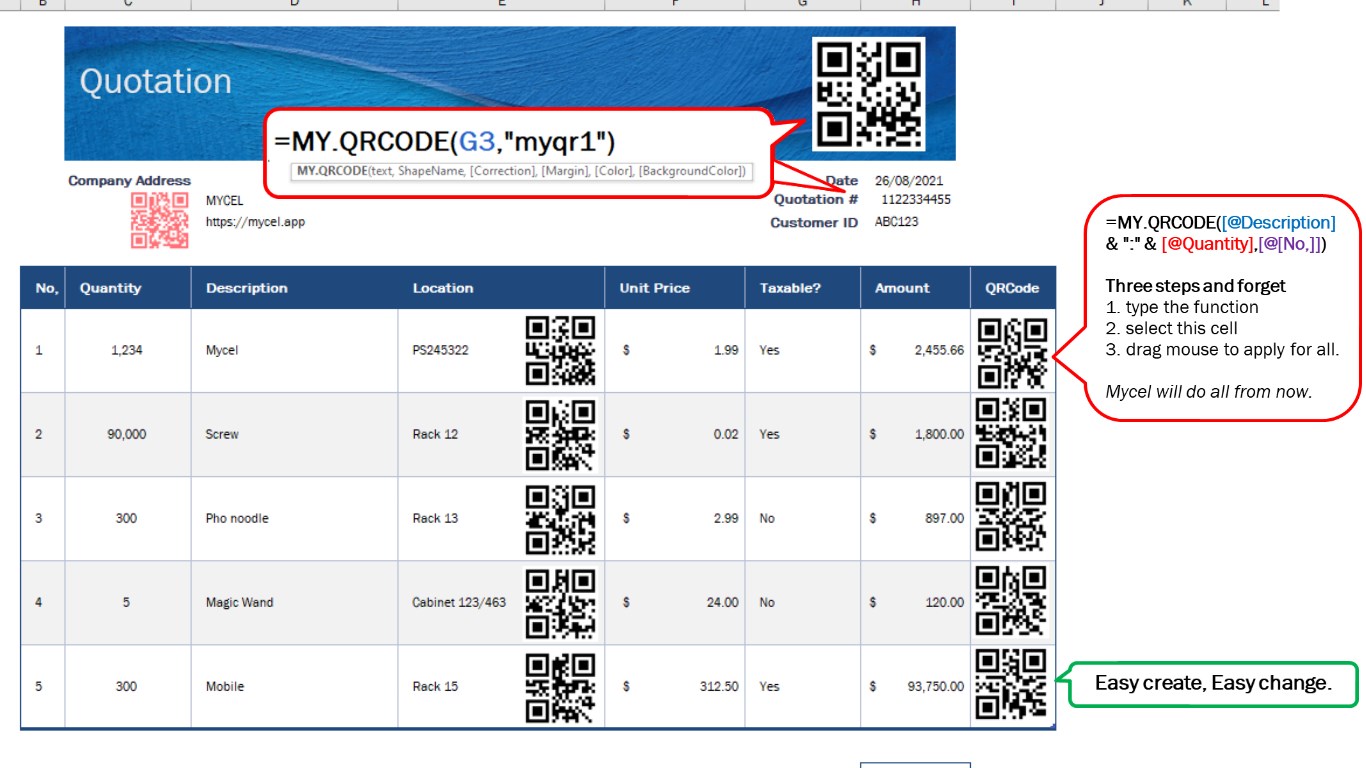1366x768 pixels.
Task: Click the Easy create, Easy change callout
Action: [x=1213, y=684]
